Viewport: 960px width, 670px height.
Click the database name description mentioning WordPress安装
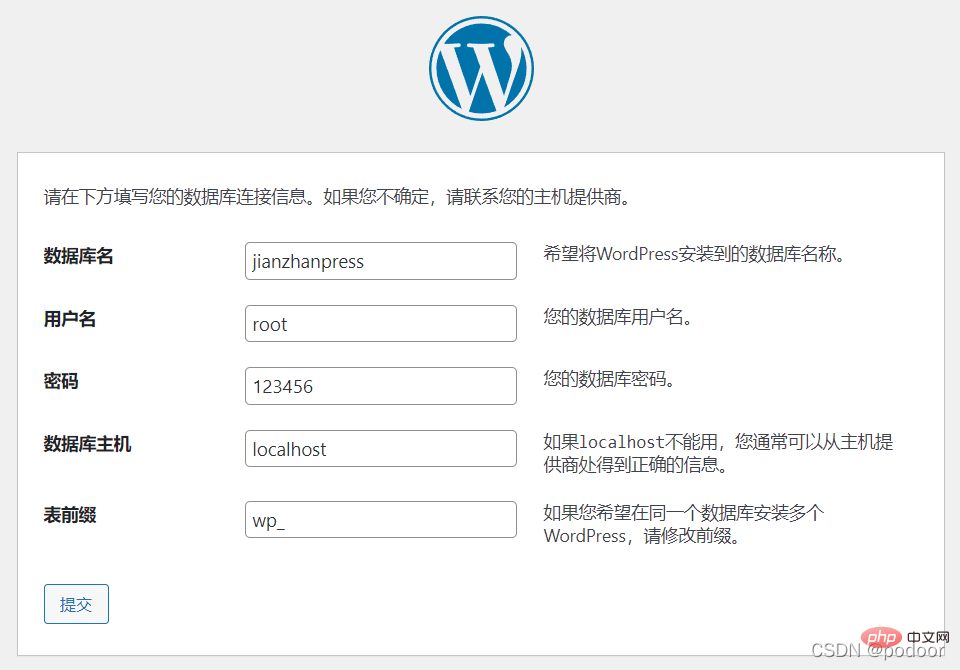pyautogui.click(x=695, y=254)
